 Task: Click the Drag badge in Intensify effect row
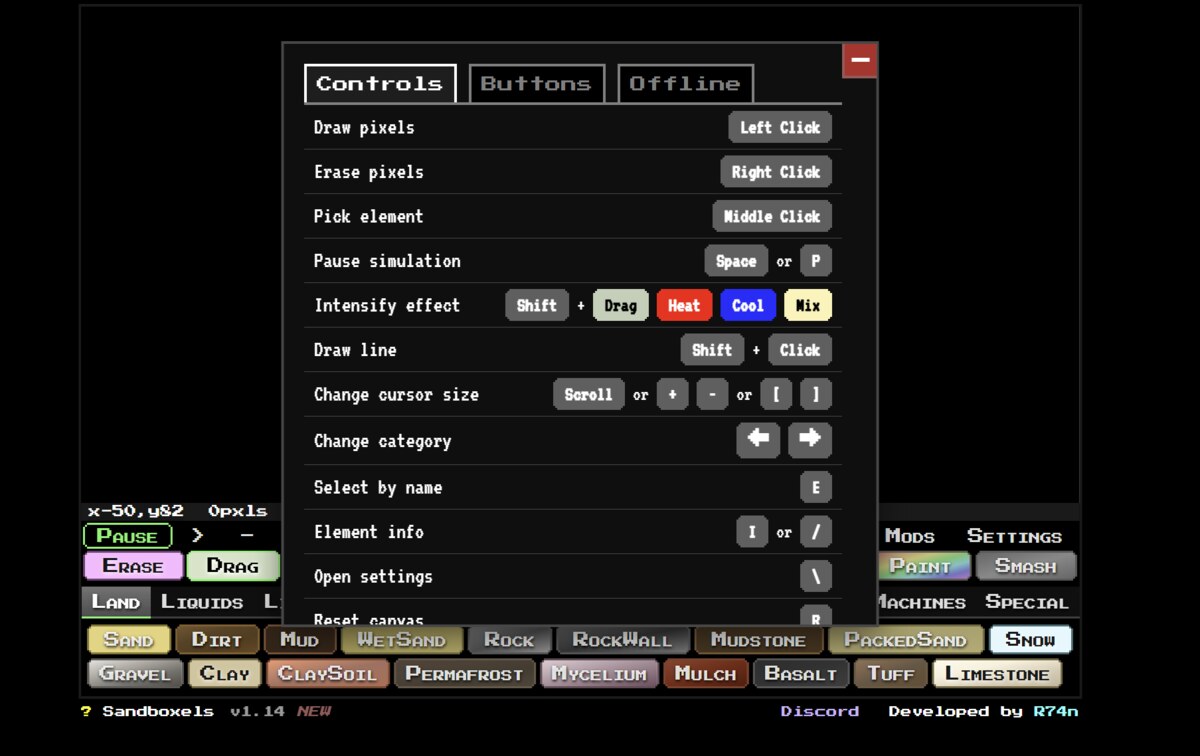click(620, 305)
